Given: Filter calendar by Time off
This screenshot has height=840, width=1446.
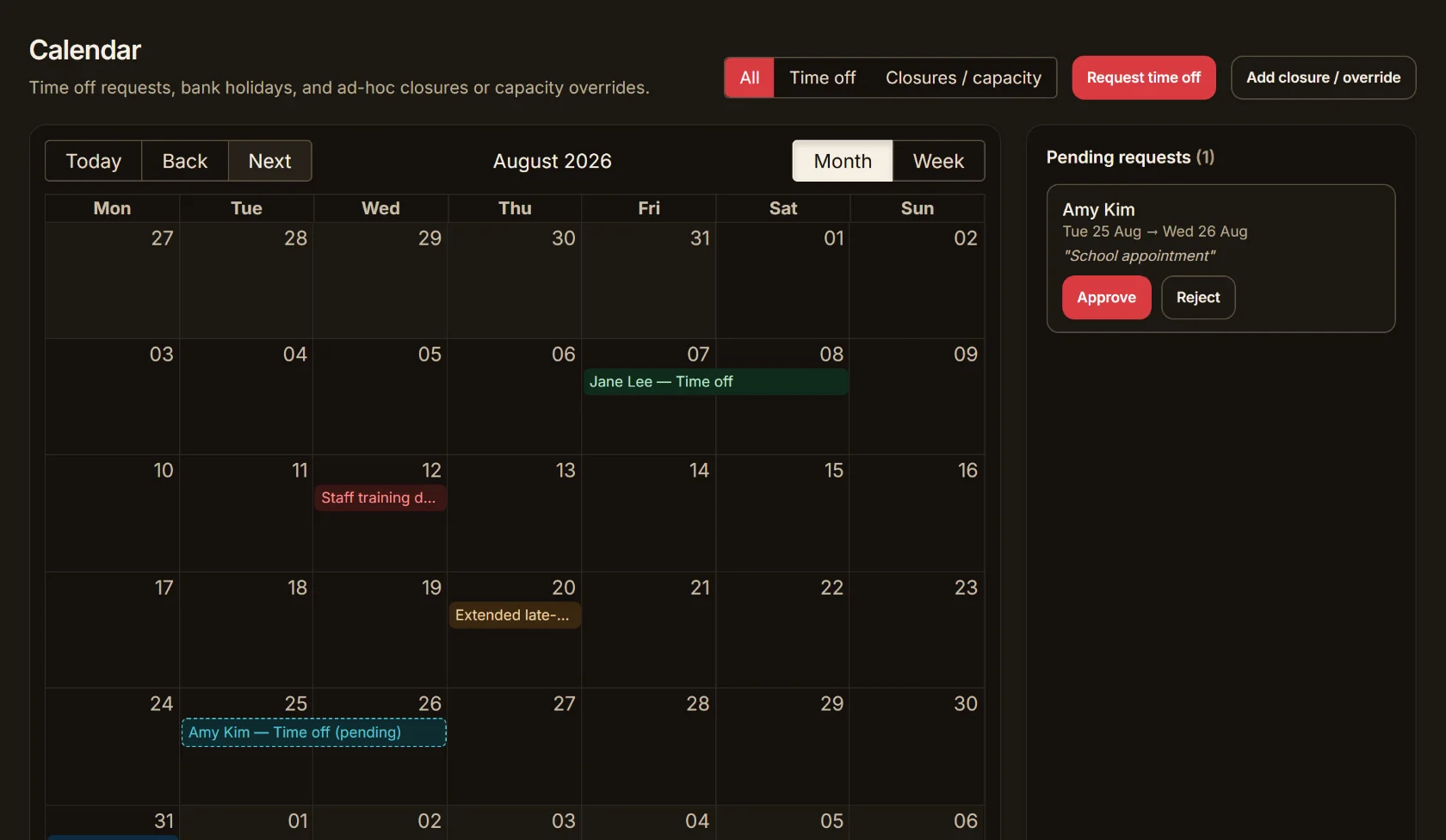Looking at the screenshot, I should [822, 77].
